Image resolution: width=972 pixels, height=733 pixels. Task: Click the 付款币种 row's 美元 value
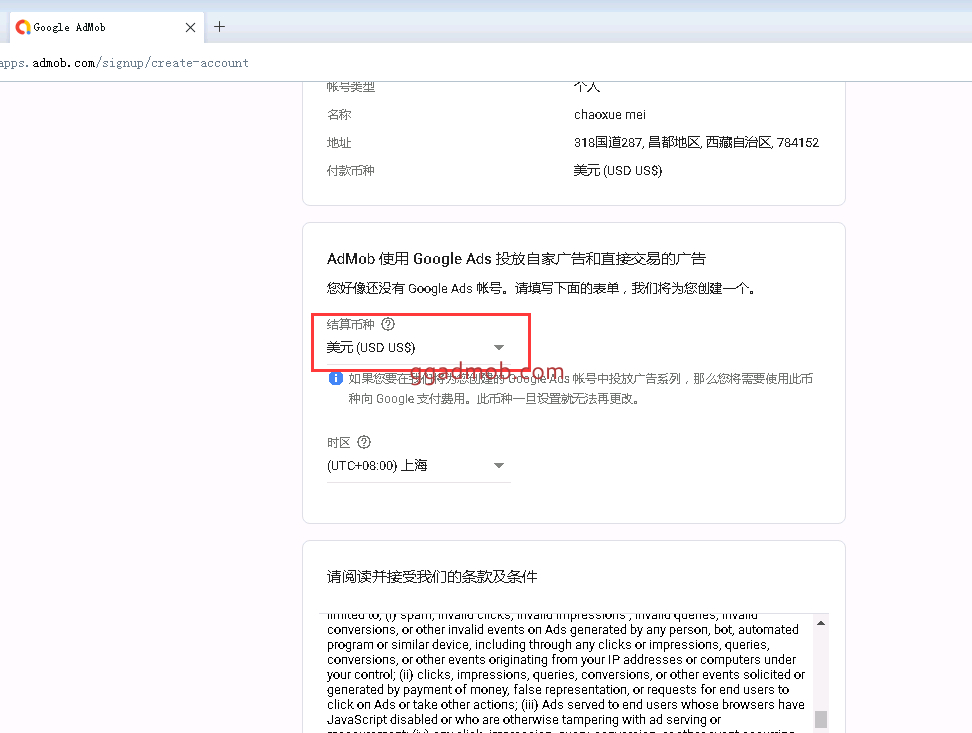coord(617,171)
